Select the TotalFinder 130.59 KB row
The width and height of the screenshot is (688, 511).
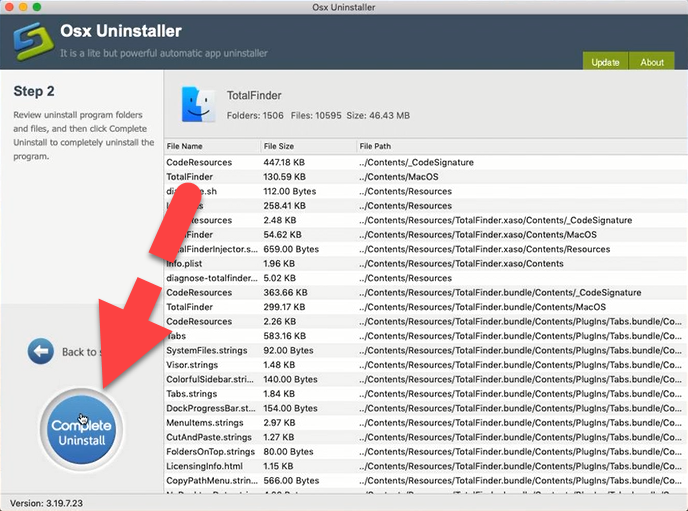[x=426, y=177]
